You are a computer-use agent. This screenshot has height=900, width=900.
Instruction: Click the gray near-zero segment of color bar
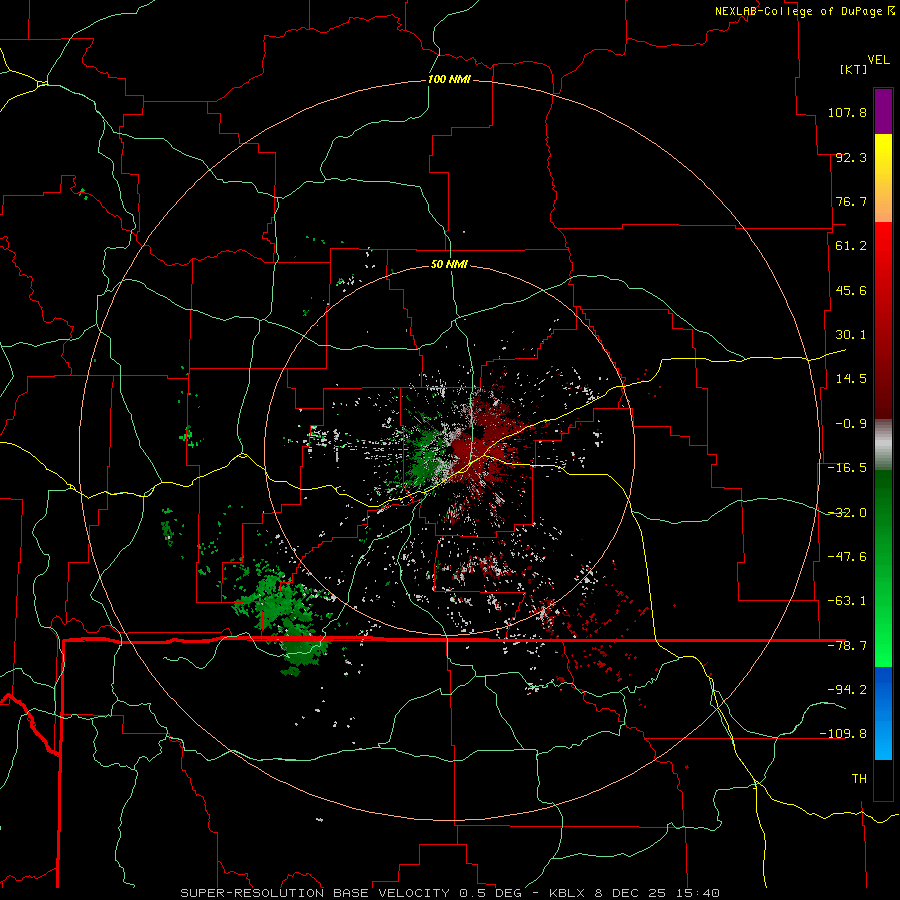coord(883,444)
